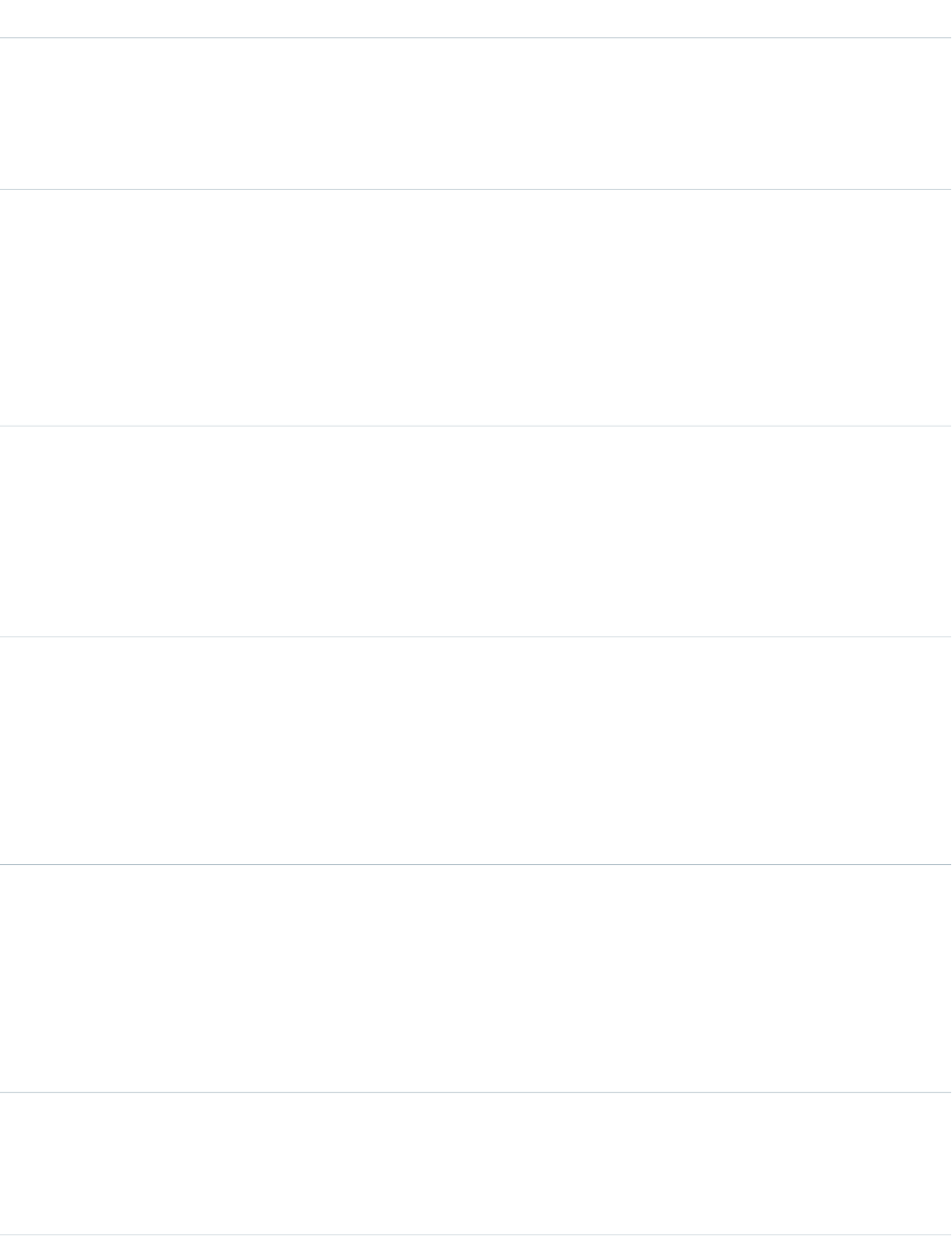The width and height of the screenshot is (952, 1236).
Task: Click the left edge of the tallest blank section
Action: pos(5,307)
